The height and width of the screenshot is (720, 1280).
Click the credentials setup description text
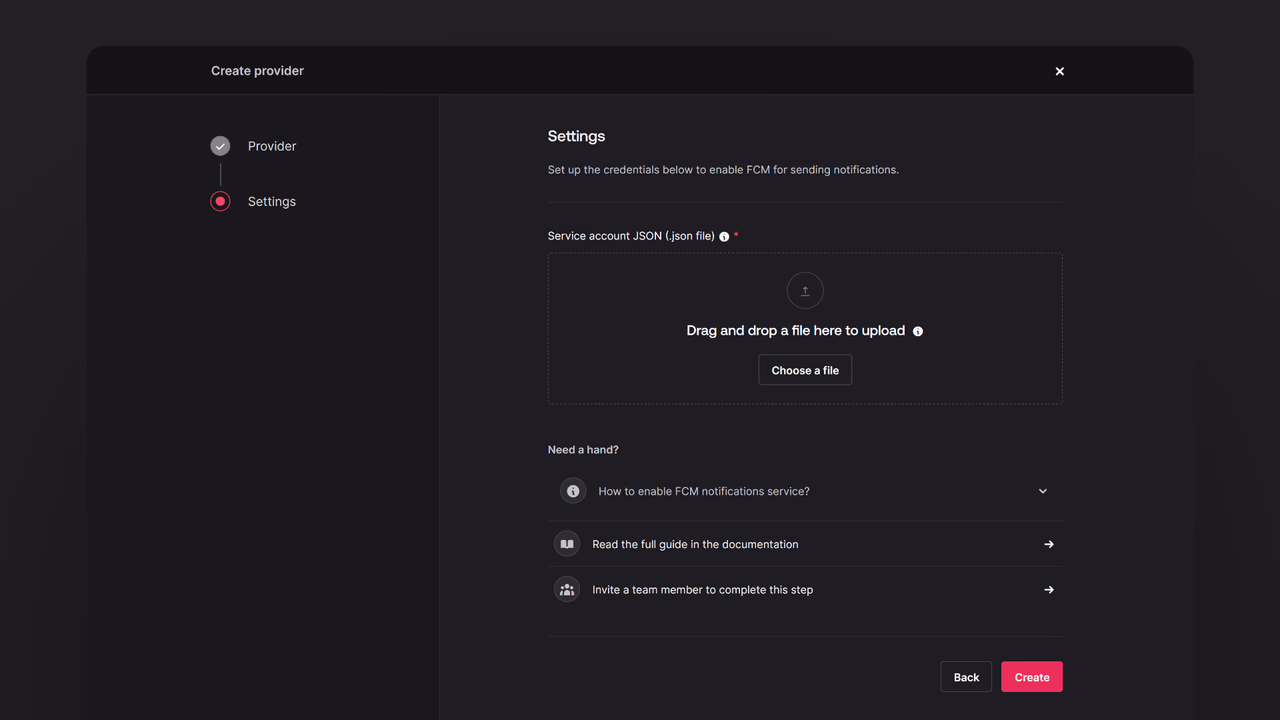723,170
